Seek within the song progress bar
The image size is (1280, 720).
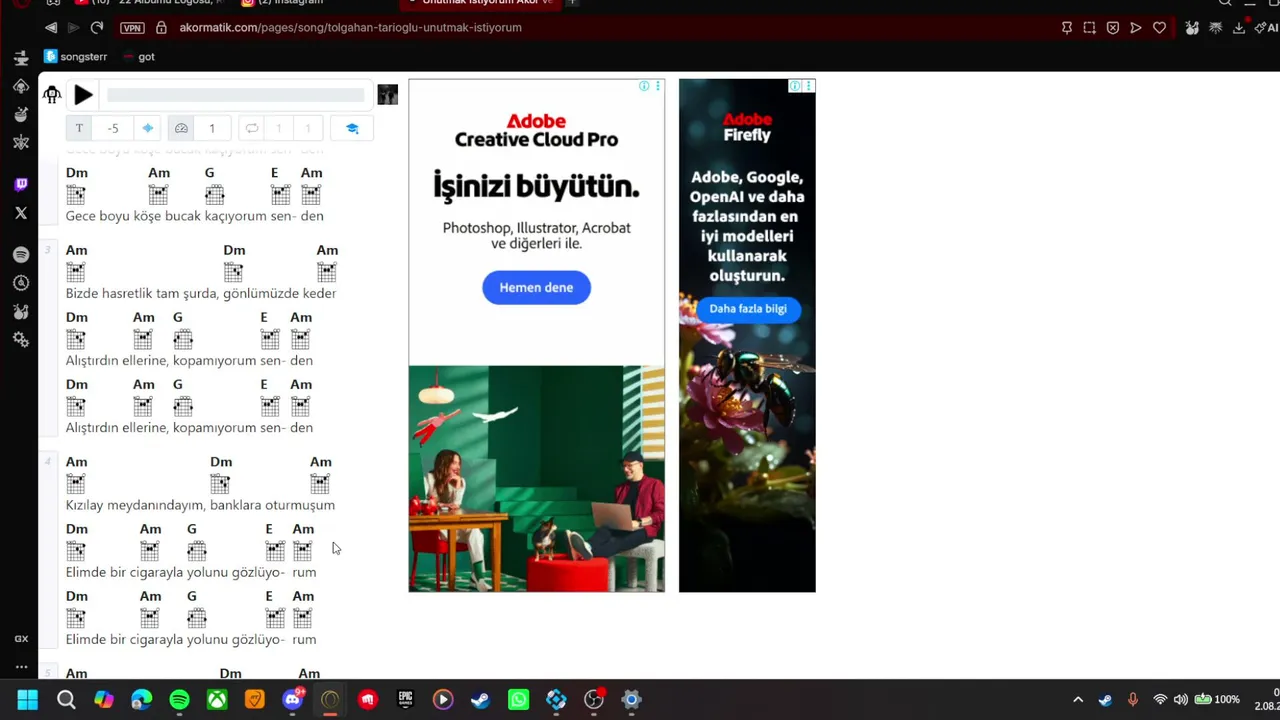pos(236,95)
